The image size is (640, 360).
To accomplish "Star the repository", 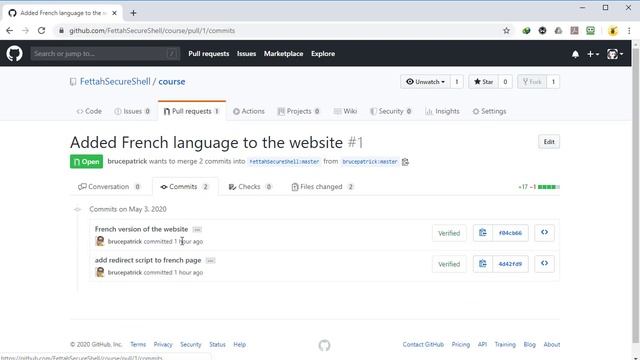I will pos(484,82).
